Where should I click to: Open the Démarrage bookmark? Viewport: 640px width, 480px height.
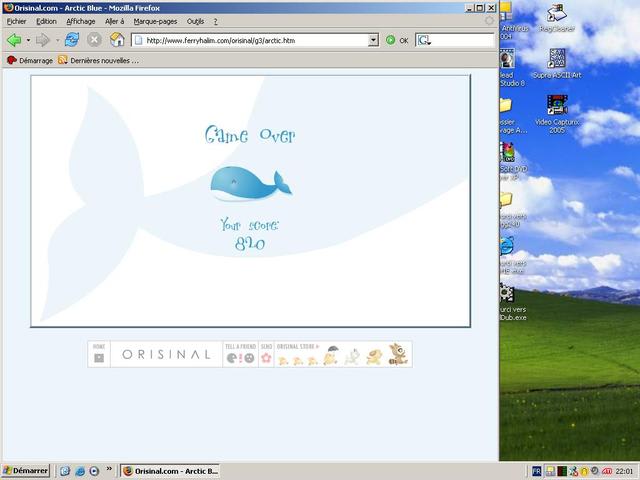[x=30, y=60]
